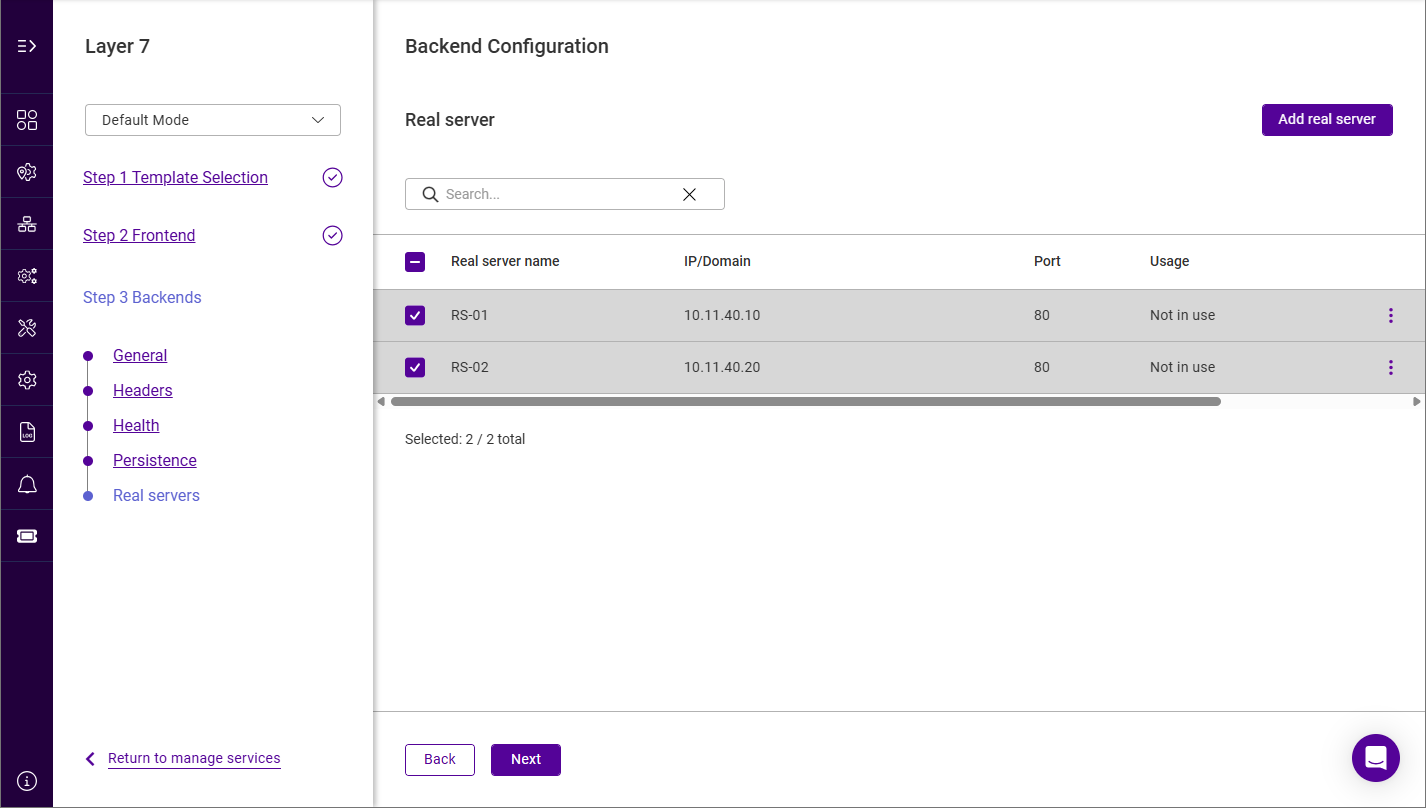Open the ticket icon in the sidebar
This screenshot has height=808, width=1426.
coord(27,536)
